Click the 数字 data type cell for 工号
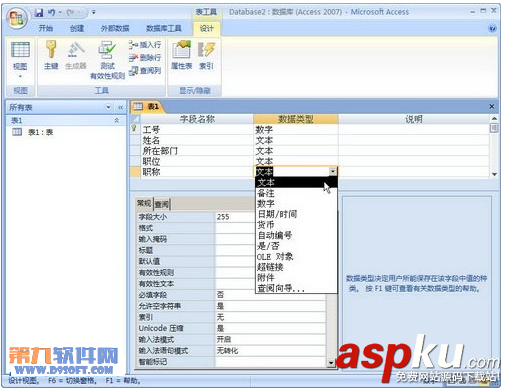The height and width of the screenshot is (389, 506). 296,129
